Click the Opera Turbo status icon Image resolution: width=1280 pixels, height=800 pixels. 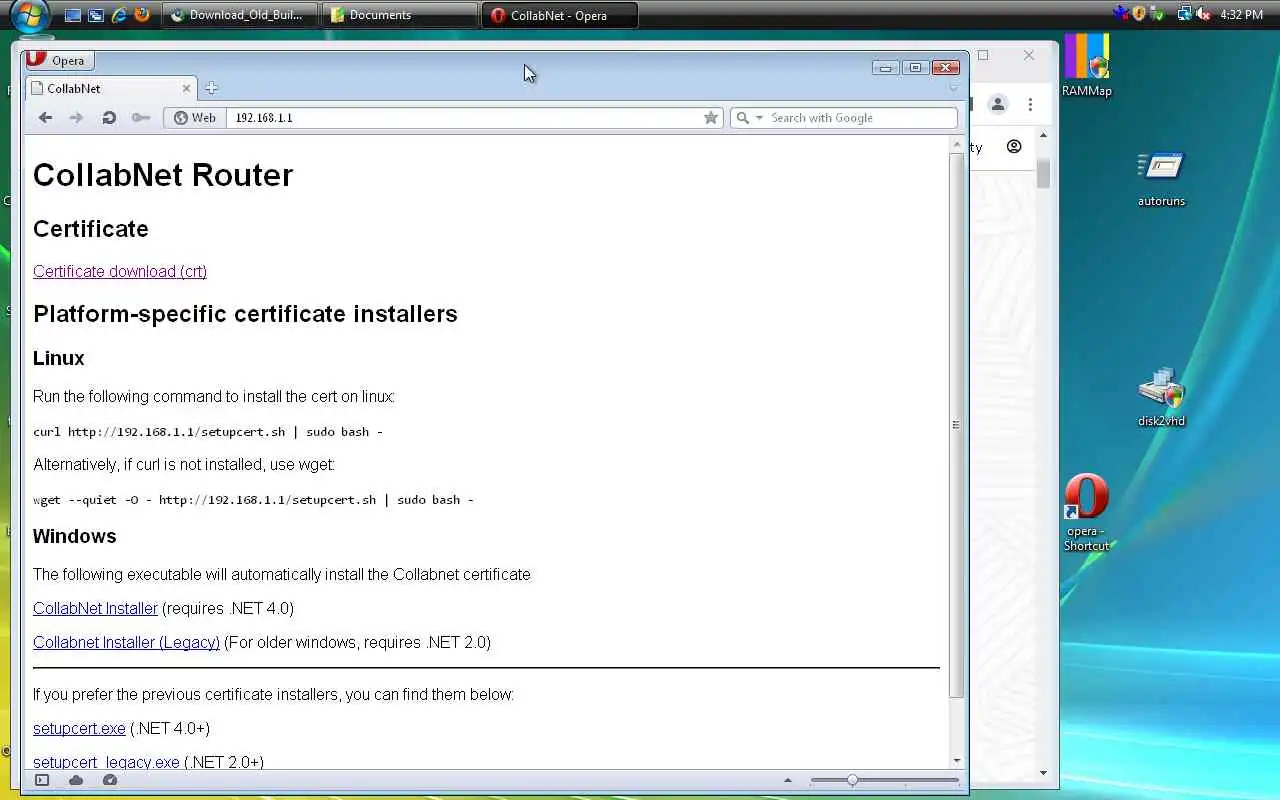110,780
